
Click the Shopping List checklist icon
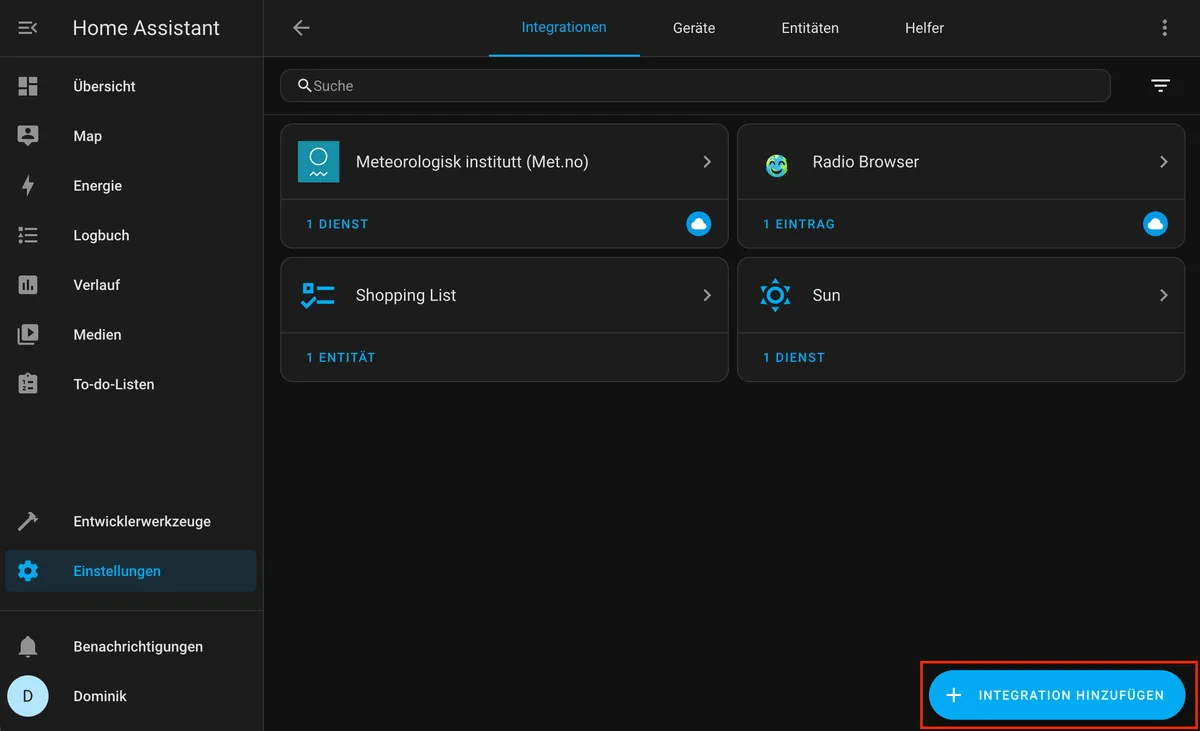(x=319, y=295)
